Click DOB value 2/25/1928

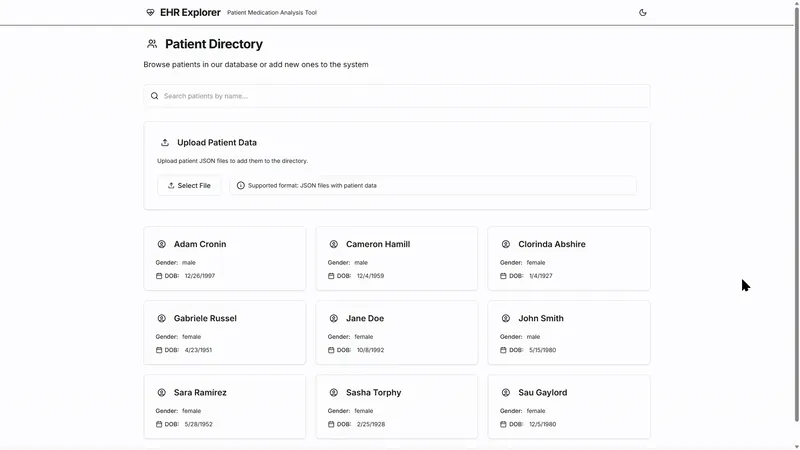point(371,424)
